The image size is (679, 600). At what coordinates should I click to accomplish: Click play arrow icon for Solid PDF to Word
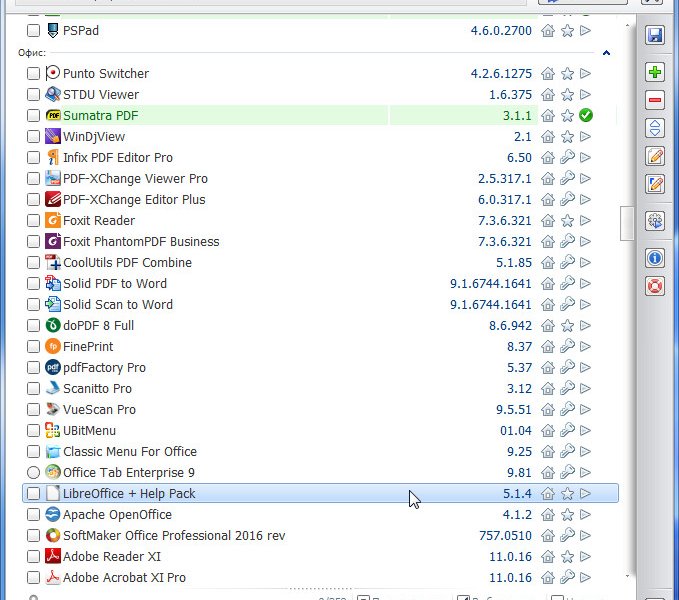coord(585,284)
